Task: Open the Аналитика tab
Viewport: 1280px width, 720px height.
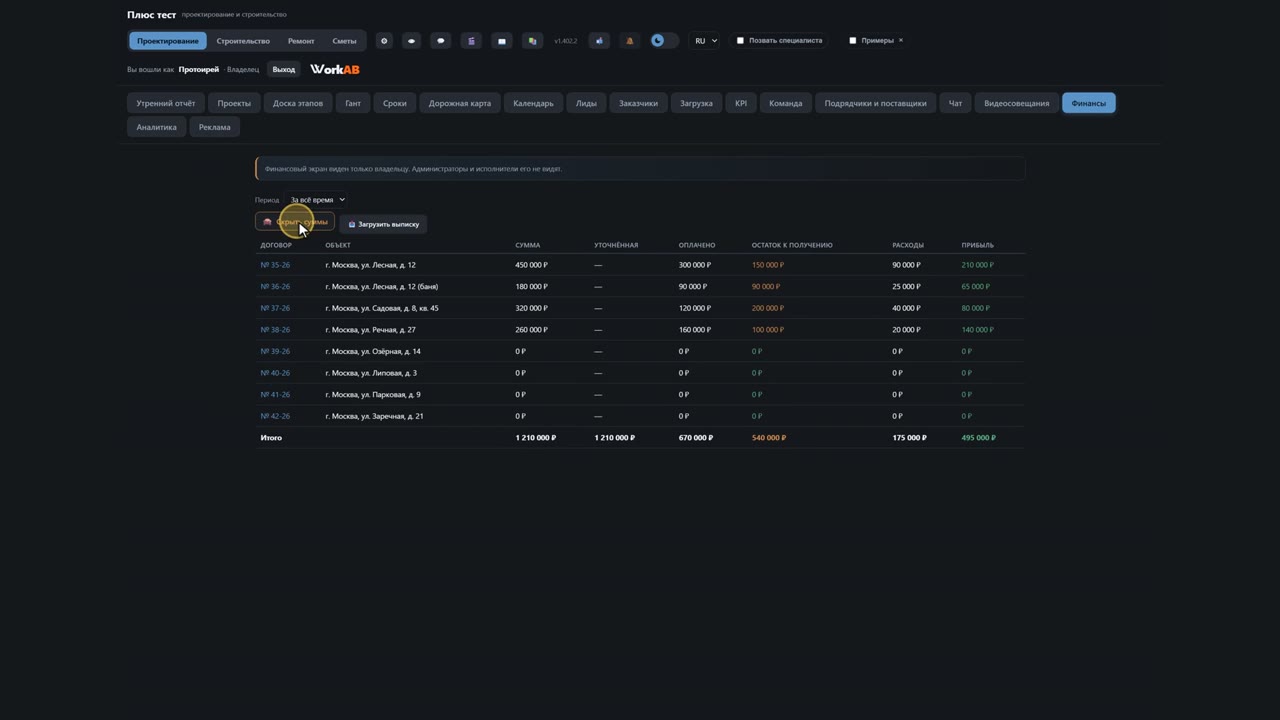Action: tap(157, 127)
